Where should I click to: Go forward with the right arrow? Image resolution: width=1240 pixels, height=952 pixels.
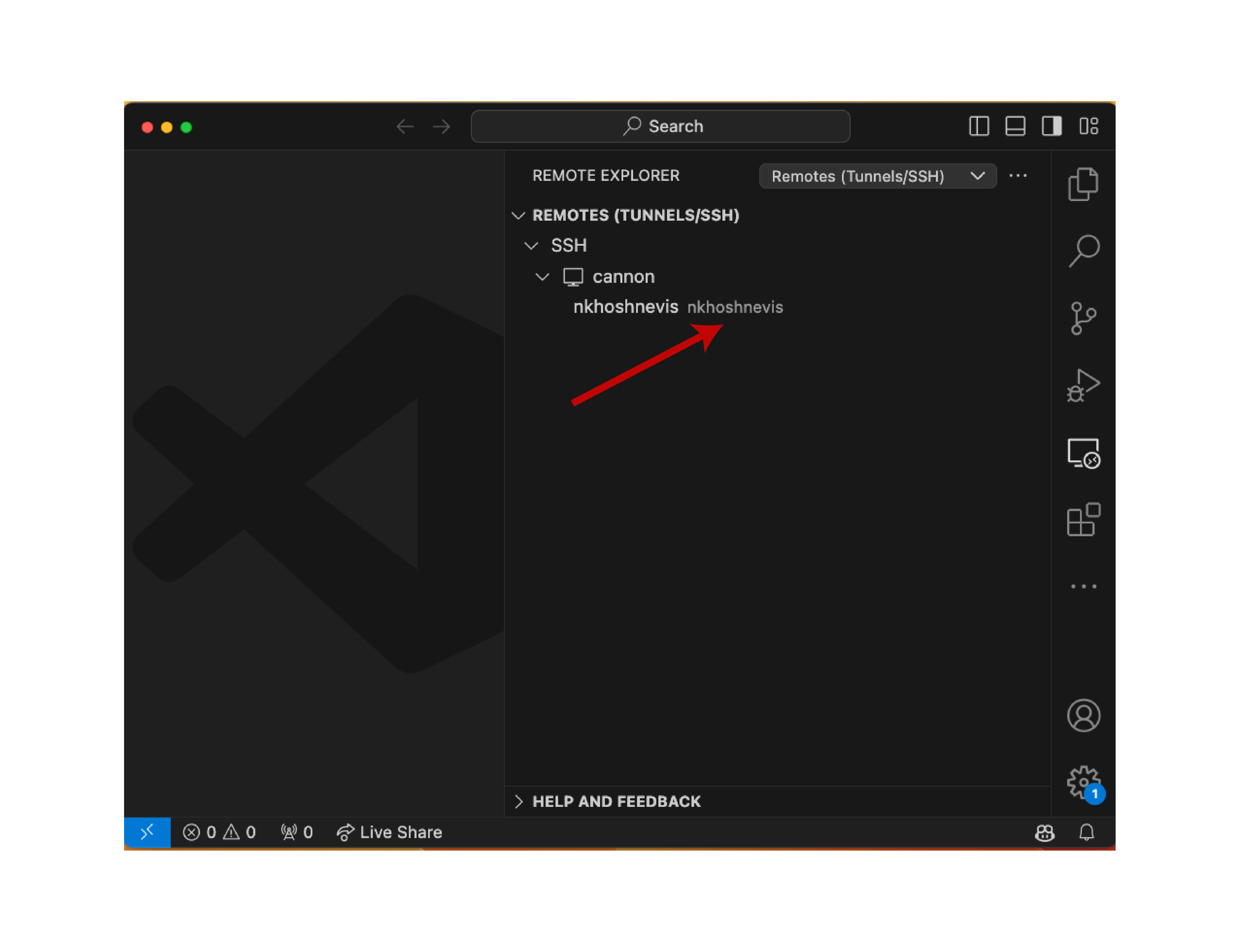point(441,126)
